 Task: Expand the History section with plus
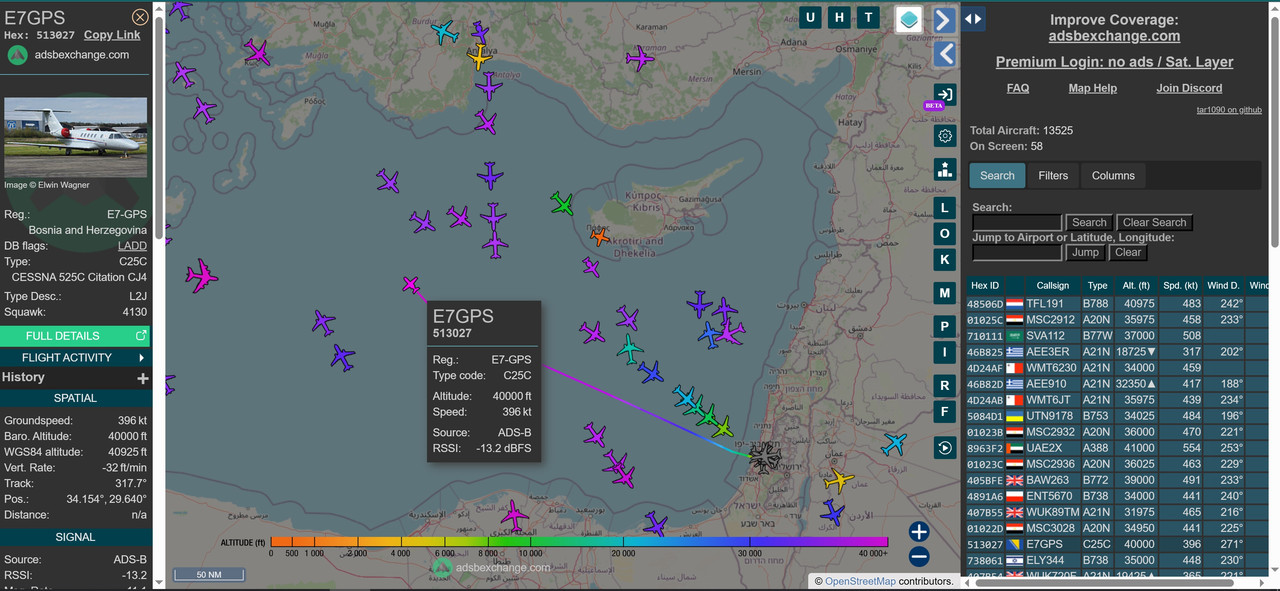[143, 378]
